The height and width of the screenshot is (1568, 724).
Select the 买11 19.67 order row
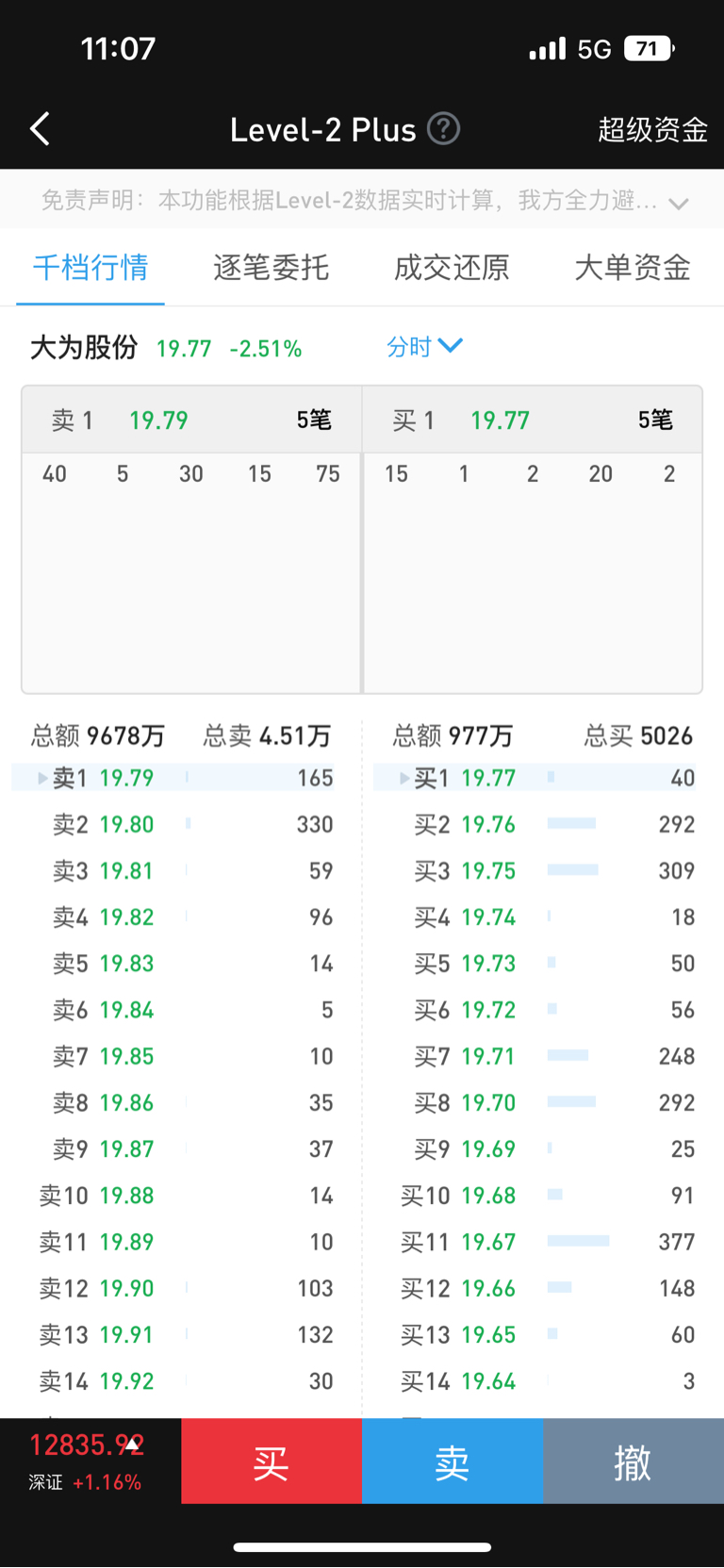[547, 1242]
